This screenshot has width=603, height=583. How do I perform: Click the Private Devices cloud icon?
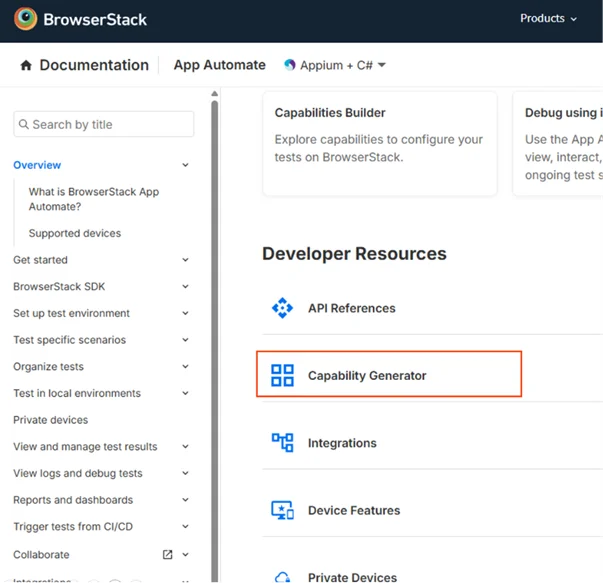282,577
